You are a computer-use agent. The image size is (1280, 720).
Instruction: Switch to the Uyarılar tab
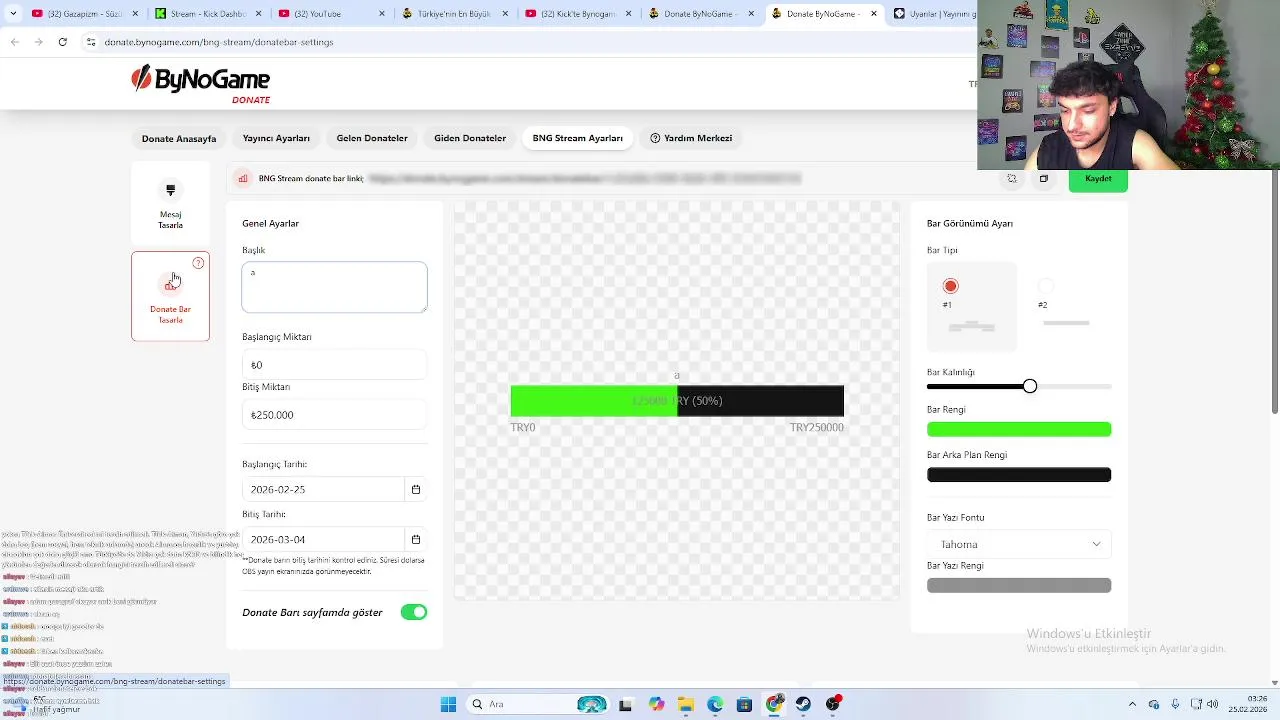(934, 14)
